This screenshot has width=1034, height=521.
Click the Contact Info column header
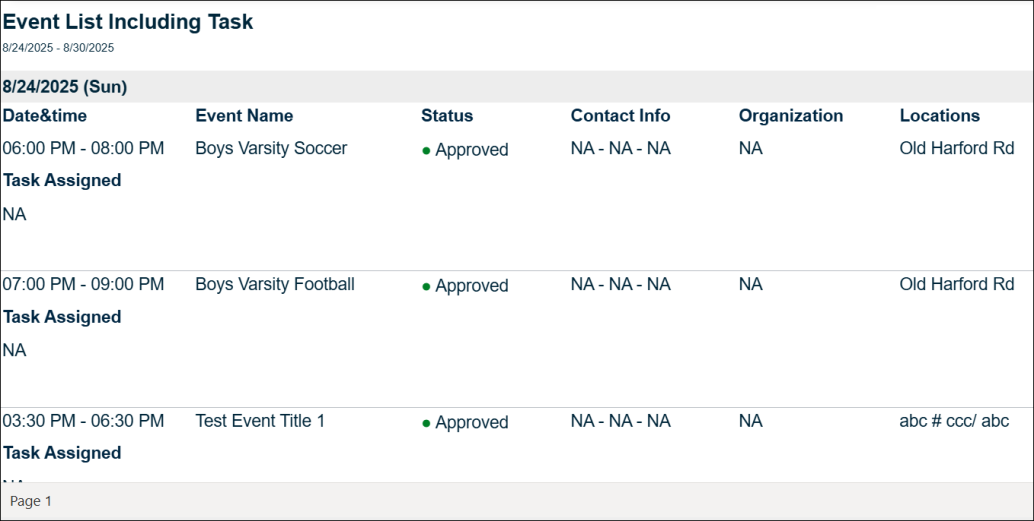(621, 115)
